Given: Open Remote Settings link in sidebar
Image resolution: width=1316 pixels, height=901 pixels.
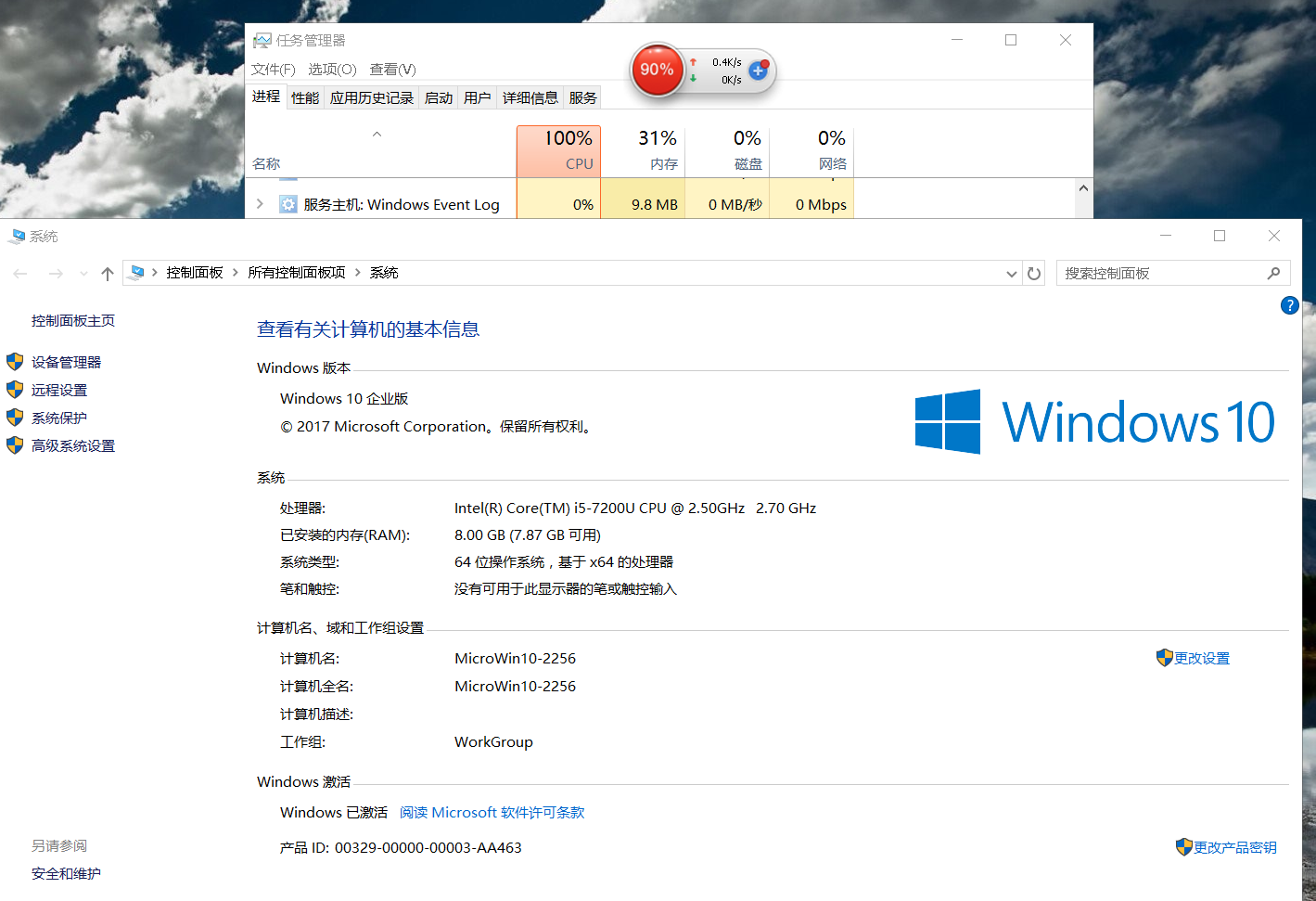Looking at the screenshot, I should tap(59, 390).
